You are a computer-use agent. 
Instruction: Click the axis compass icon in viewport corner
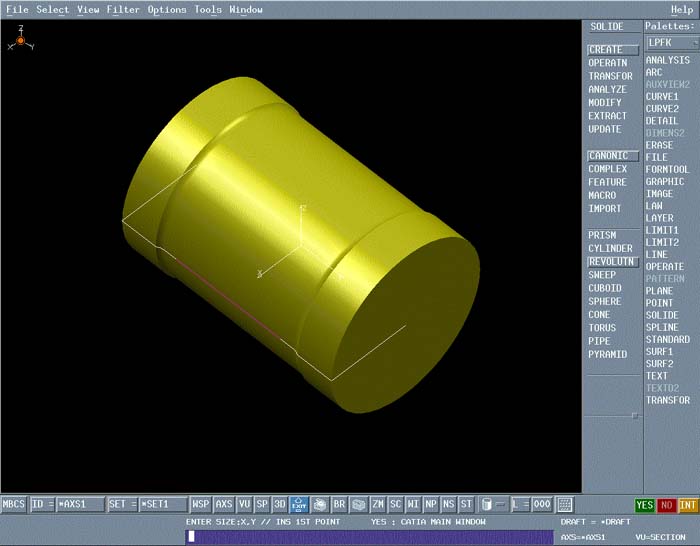[20, 41]
